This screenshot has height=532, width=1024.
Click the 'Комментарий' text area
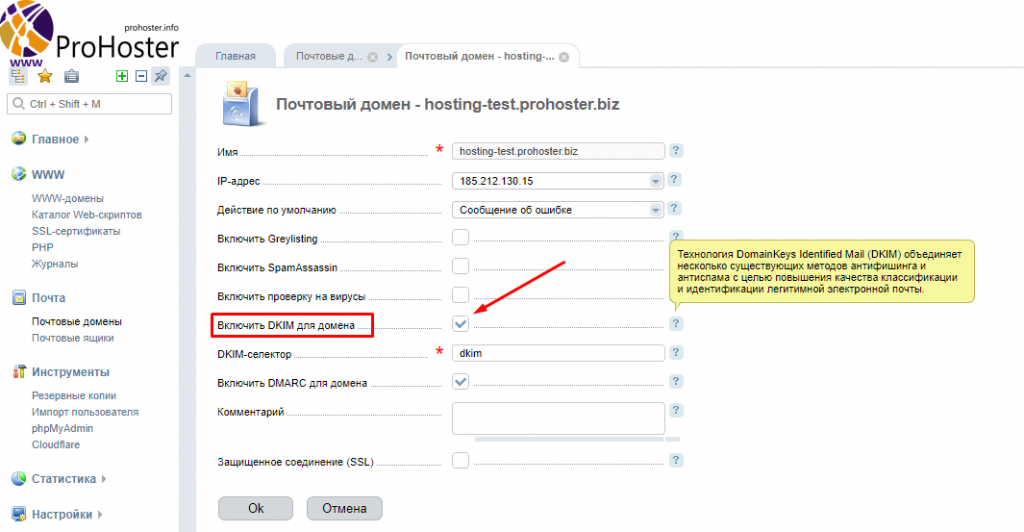tap(558, 418)
